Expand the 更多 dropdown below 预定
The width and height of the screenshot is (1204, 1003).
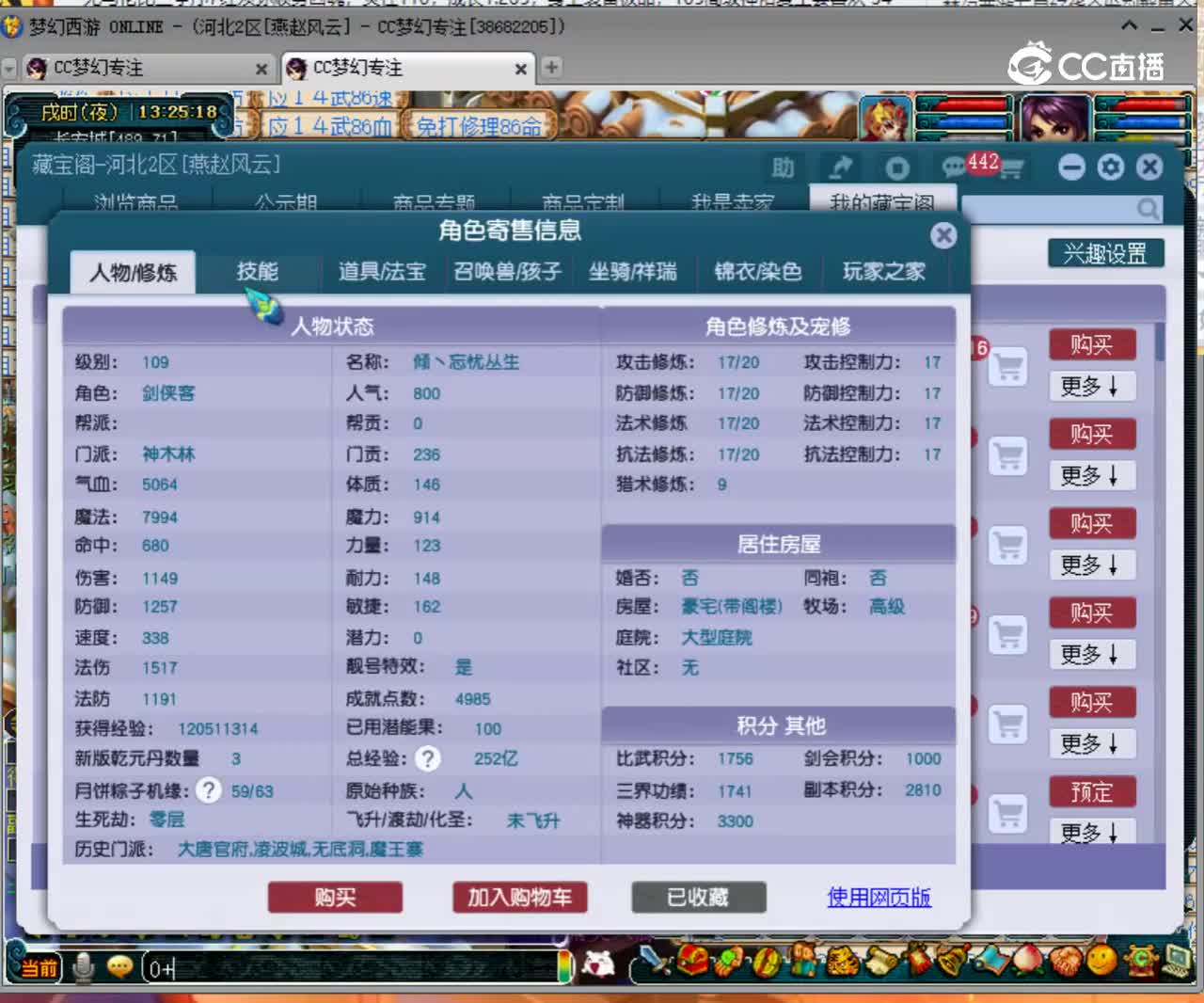(1091, 833)
